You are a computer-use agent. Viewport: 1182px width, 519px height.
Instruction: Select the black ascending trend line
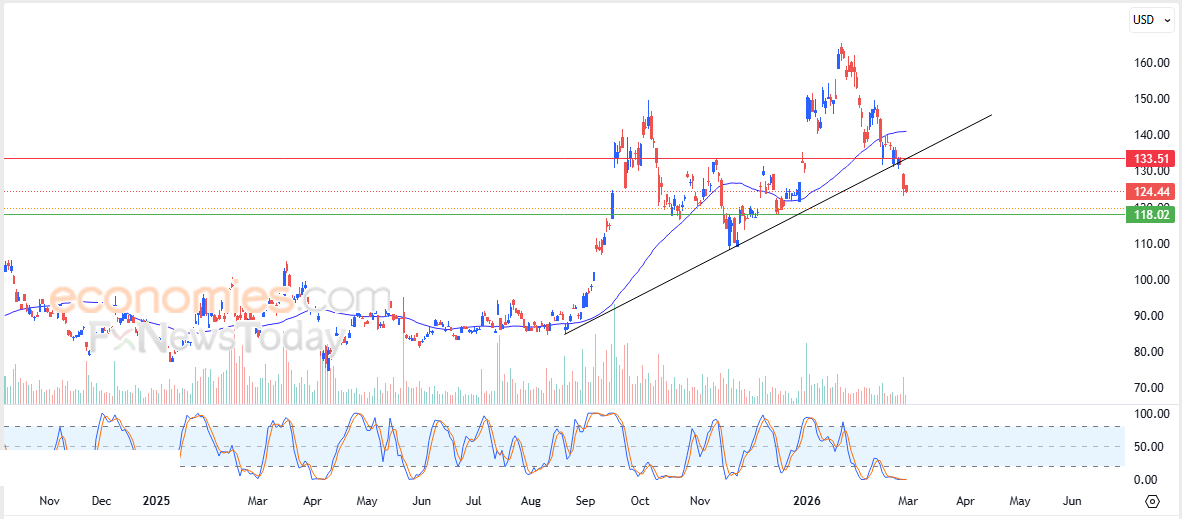click(x=778, y=224)
